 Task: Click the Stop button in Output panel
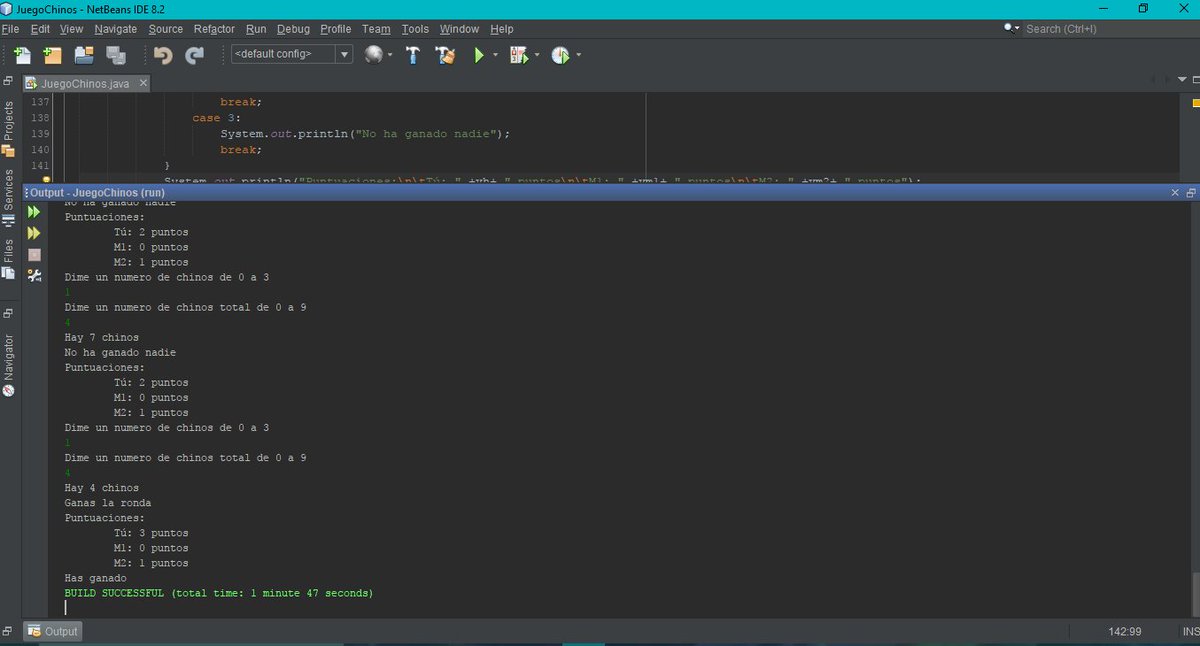tap(34, 254)
